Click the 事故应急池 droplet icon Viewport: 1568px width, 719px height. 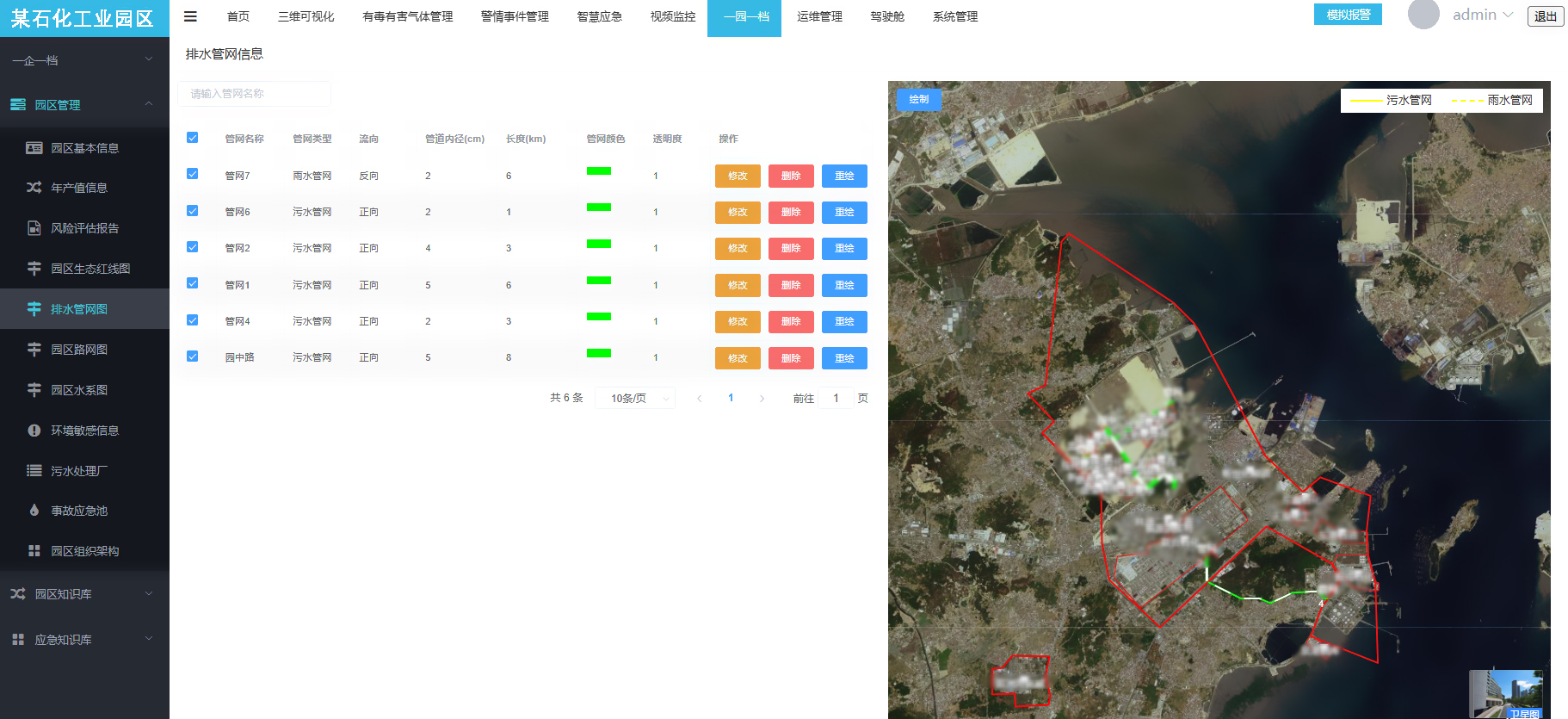(x=34, y=511)
